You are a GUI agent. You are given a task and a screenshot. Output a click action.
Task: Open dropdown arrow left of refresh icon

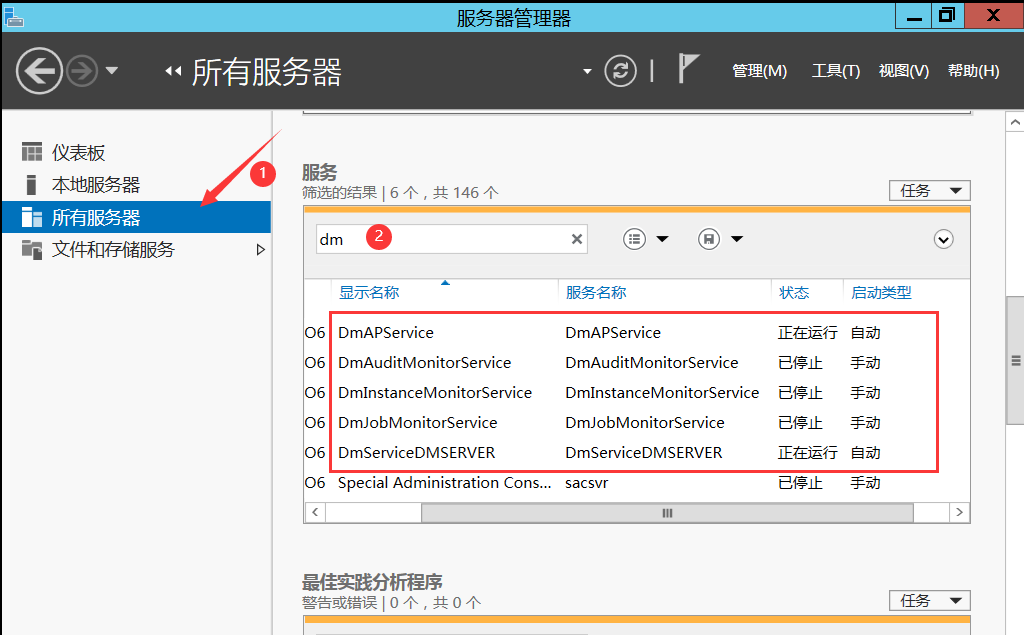587,71
